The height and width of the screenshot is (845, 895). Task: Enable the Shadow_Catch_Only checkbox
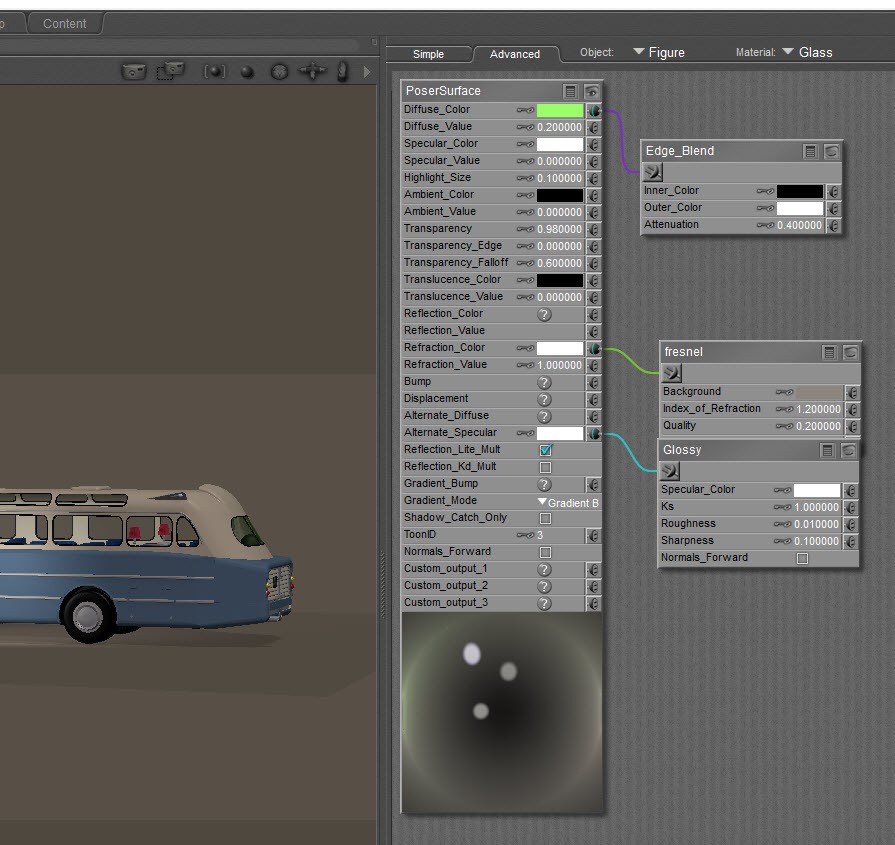(546, 518)
